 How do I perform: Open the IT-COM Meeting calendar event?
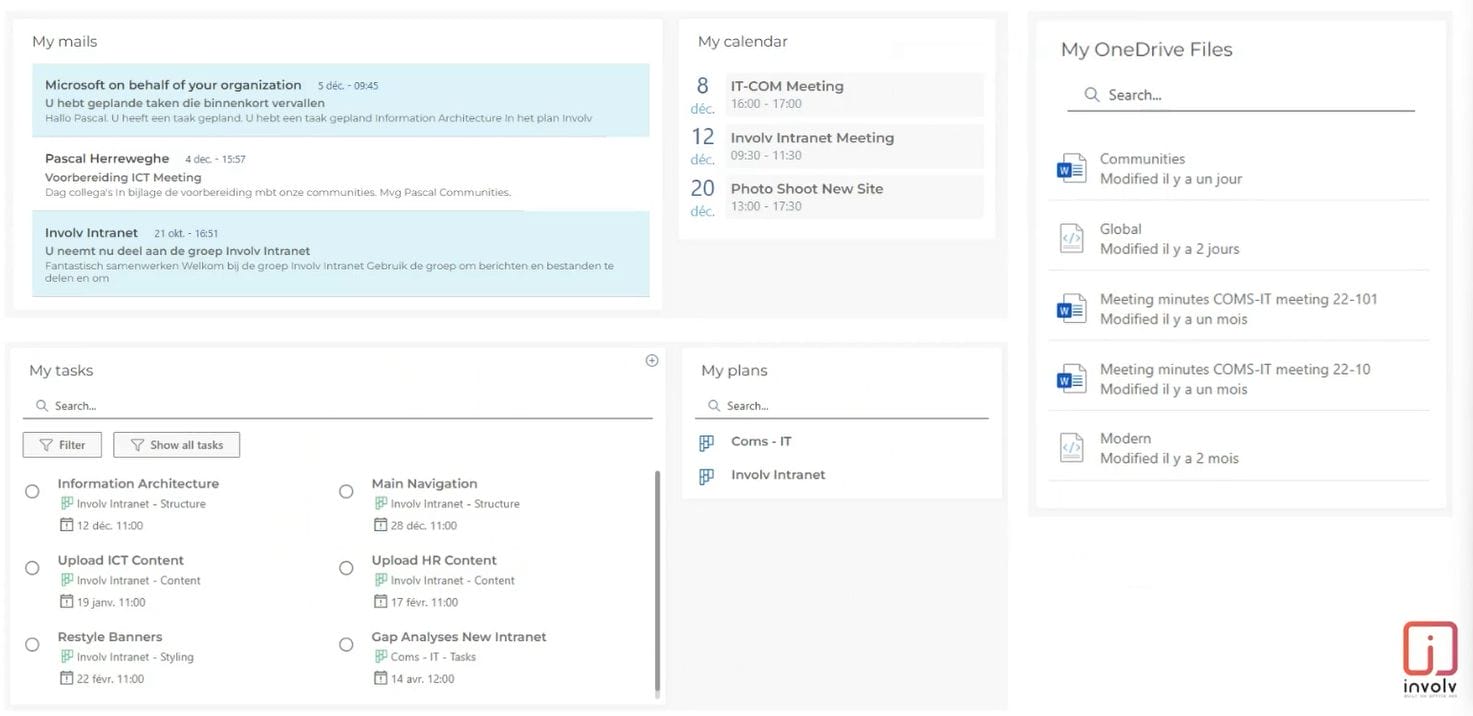click(853, 94)
